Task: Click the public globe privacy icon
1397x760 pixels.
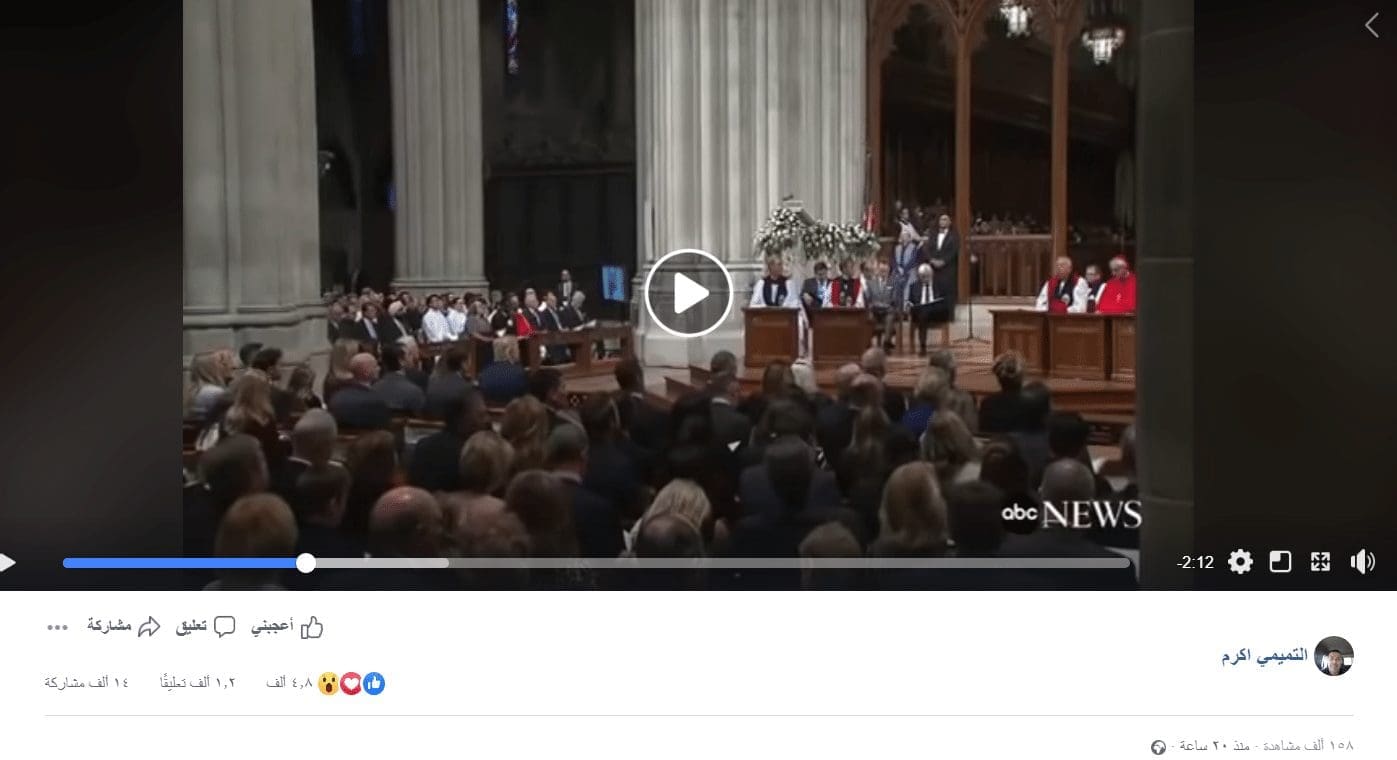Action: (x=1159, y=747)
